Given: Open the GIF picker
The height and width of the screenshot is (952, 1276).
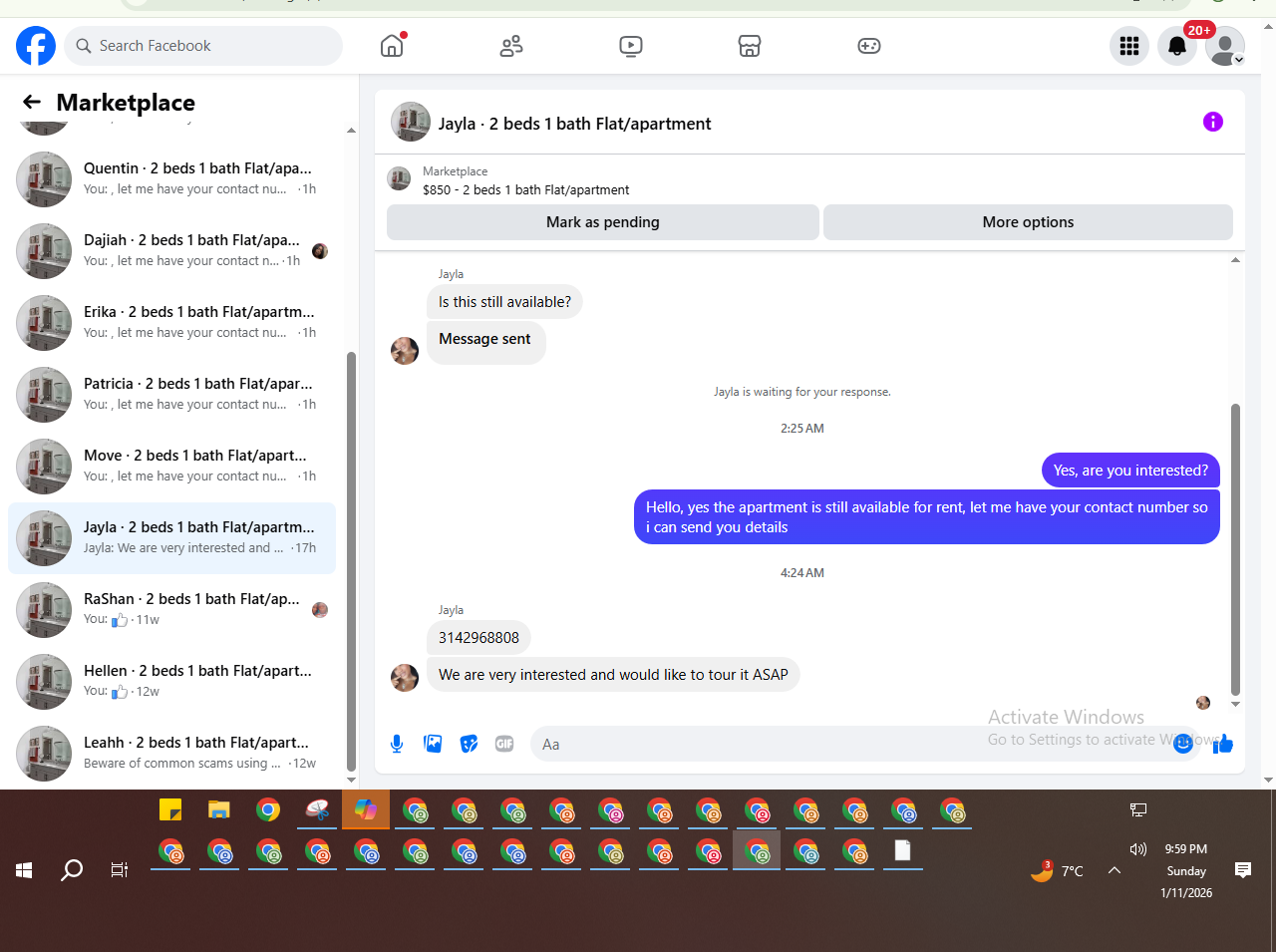Looking at the screenshot, I should 504,744.
